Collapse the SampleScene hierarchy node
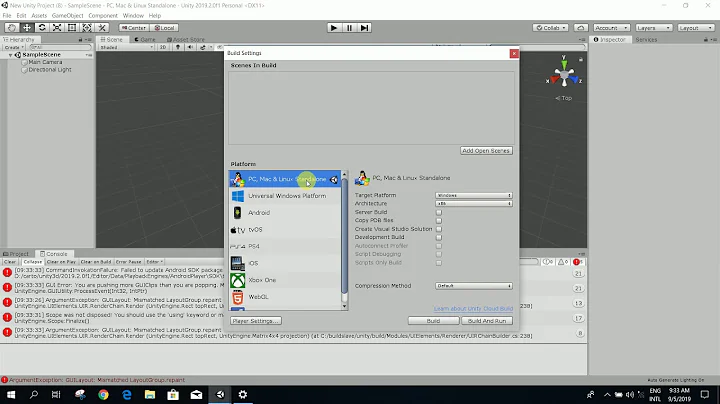Image resolution: width=720 pixels, height=404 pixels. click(10, 55)
